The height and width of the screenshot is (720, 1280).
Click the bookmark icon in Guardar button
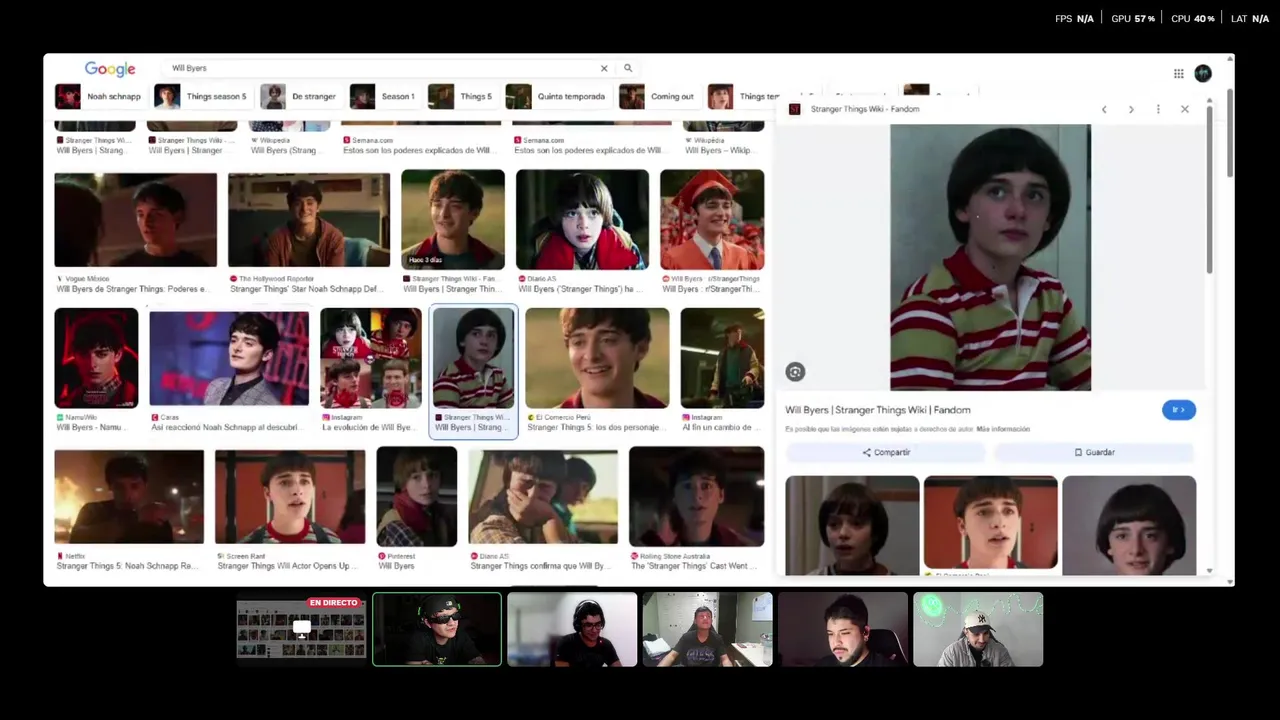click(x=1078, y=452)
